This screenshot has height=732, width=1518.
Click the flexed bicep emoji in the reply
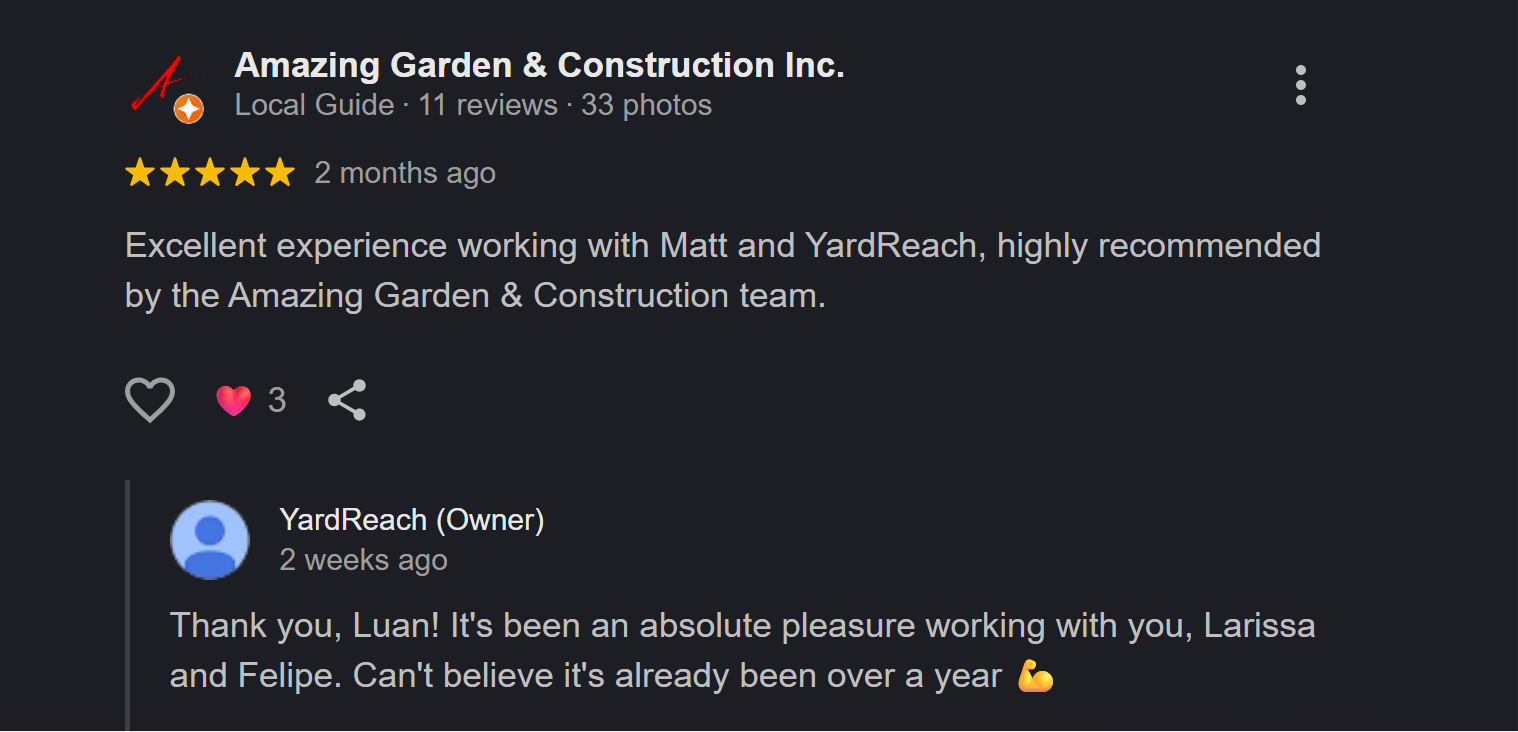[1036, 676]
